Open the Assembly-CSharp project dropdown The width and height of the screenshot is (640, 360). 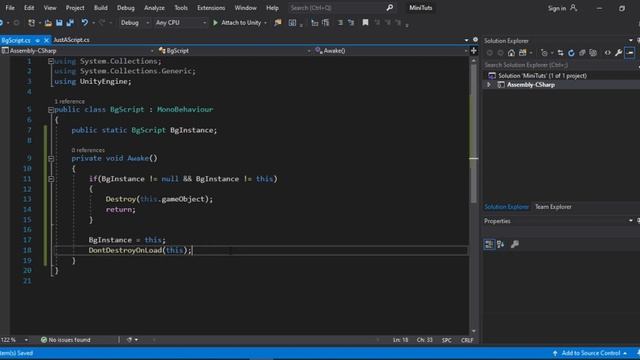click(x=78, y=51)
